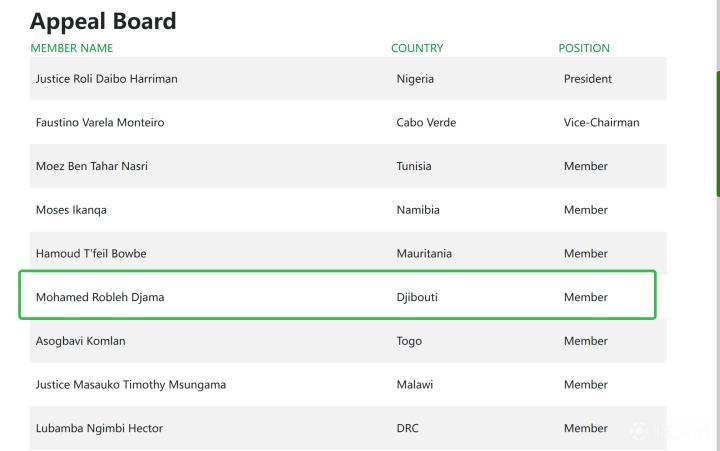Image resolution: width=720 pixels, height=451 pixels.
Task: Click the POSITION column header
Action: 584,48
